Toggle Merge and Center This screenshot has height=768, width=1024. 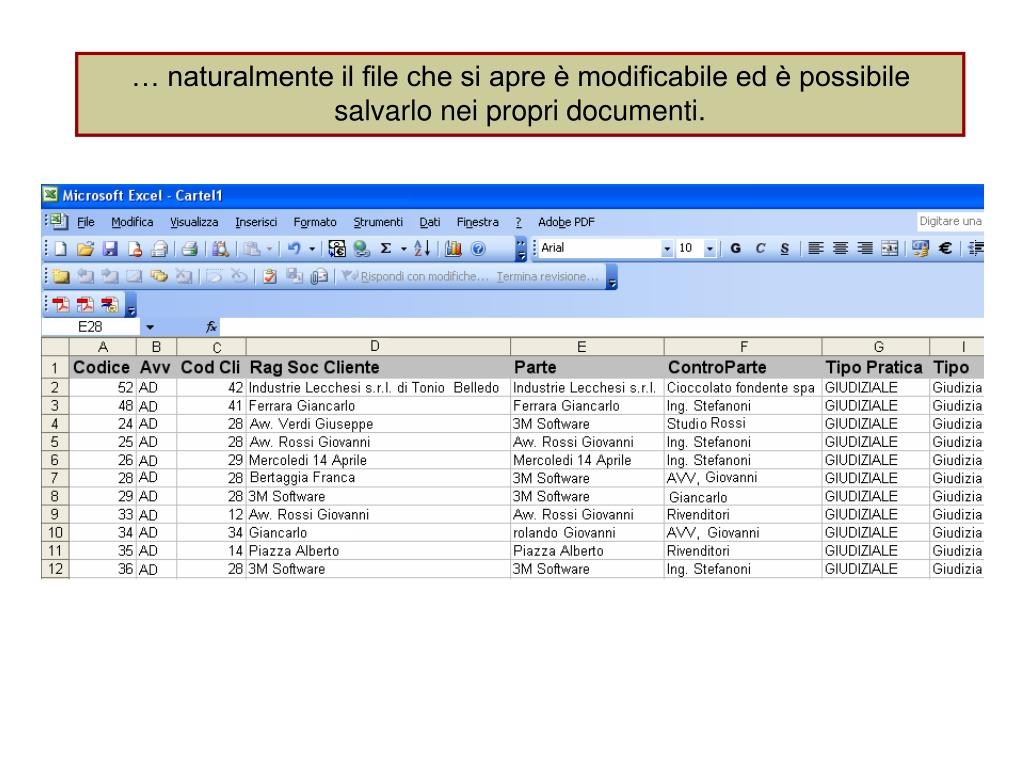[889, 249]
